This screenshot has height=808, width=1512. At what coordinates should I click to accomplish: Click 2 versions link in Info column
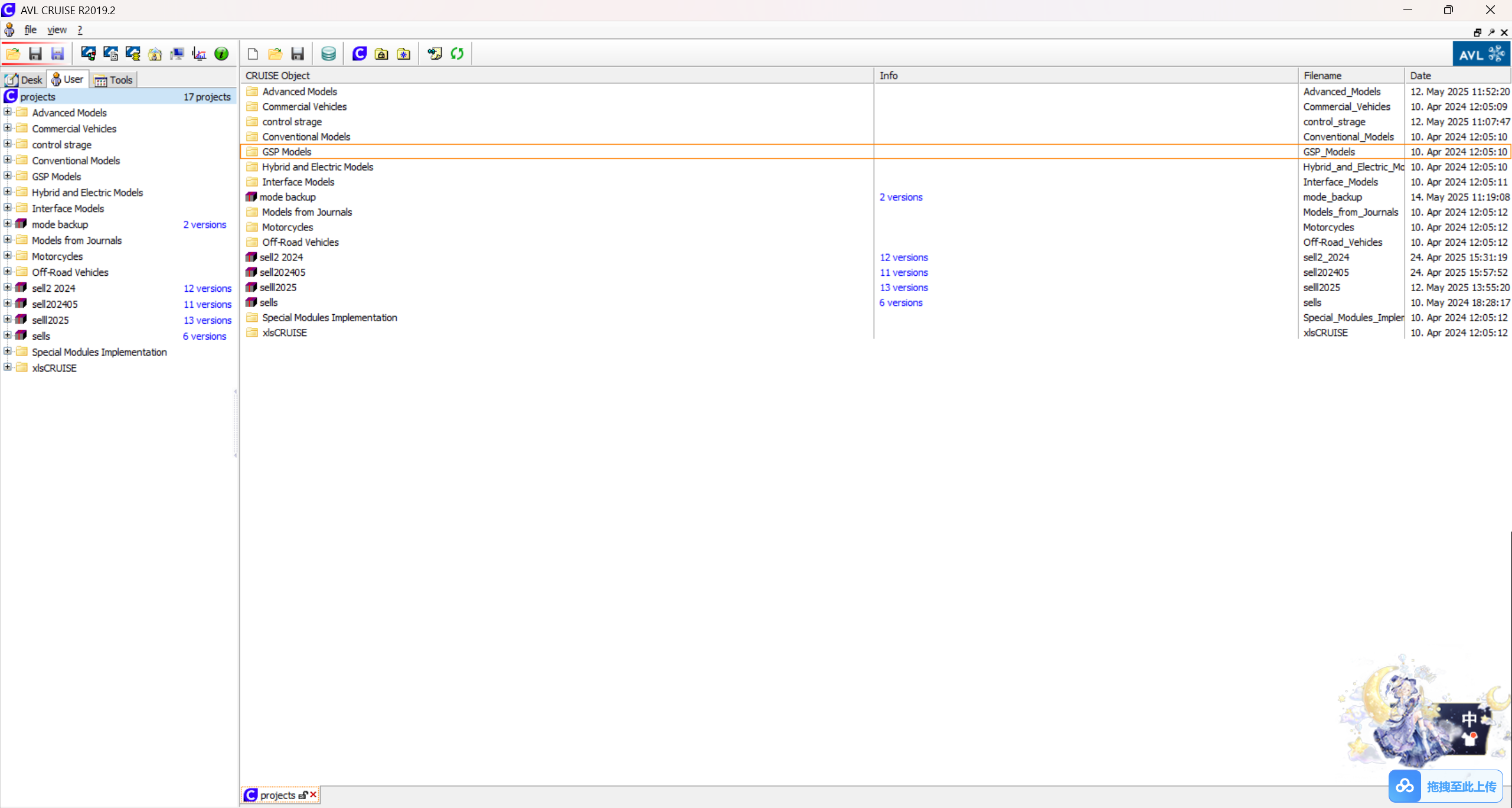click(900, 197)
